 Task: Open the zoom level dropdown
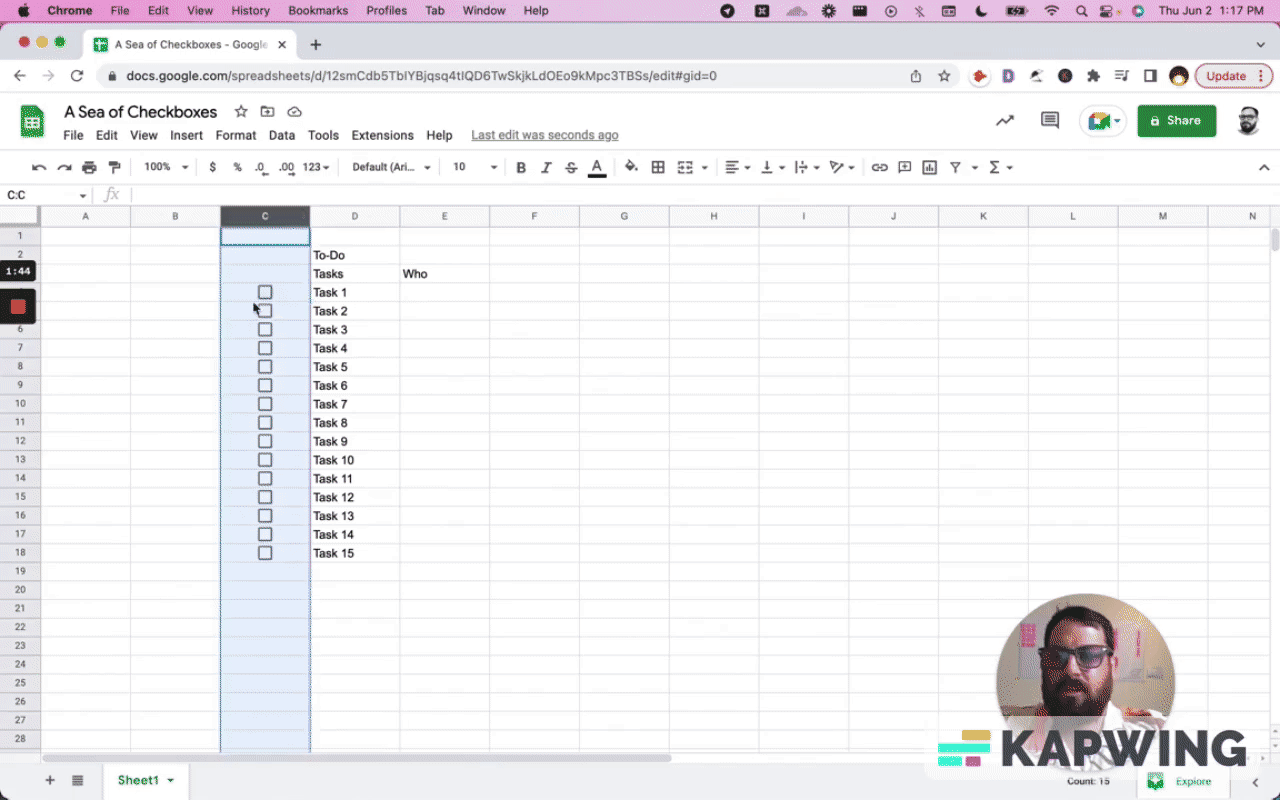[166, 168]
